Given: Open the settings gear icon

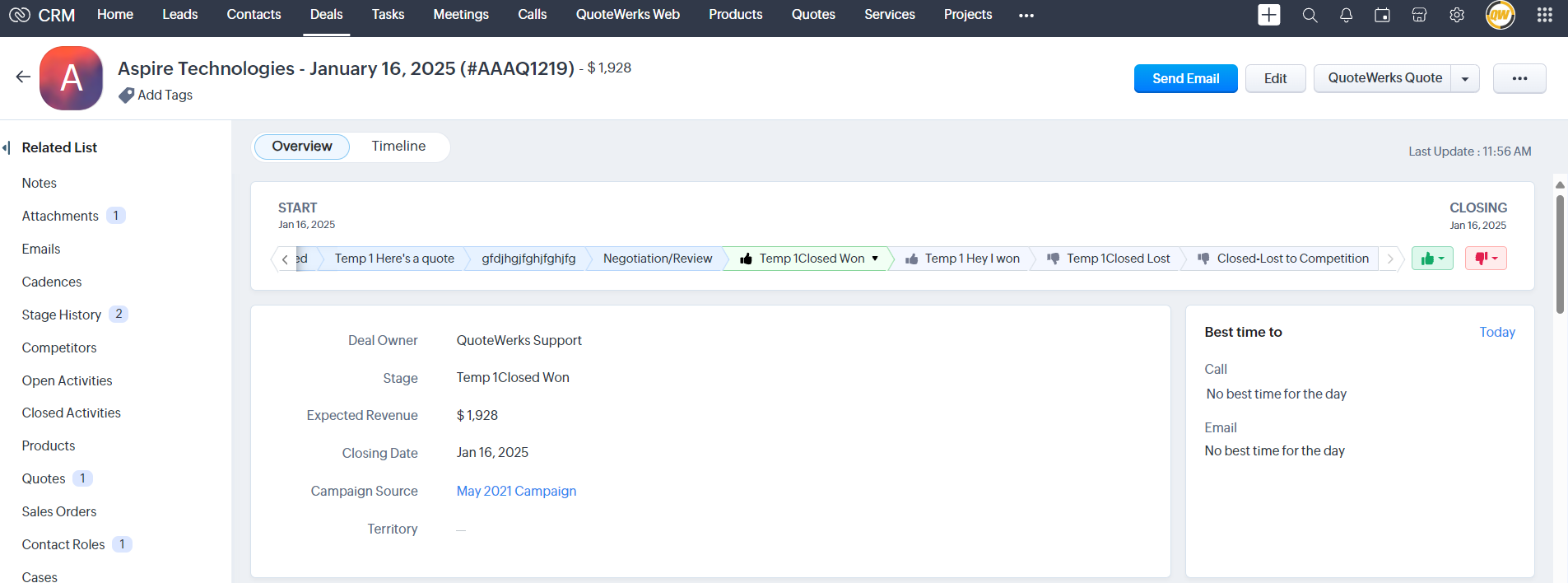Looking at the screenshot, I should (x=1456, y=15).
